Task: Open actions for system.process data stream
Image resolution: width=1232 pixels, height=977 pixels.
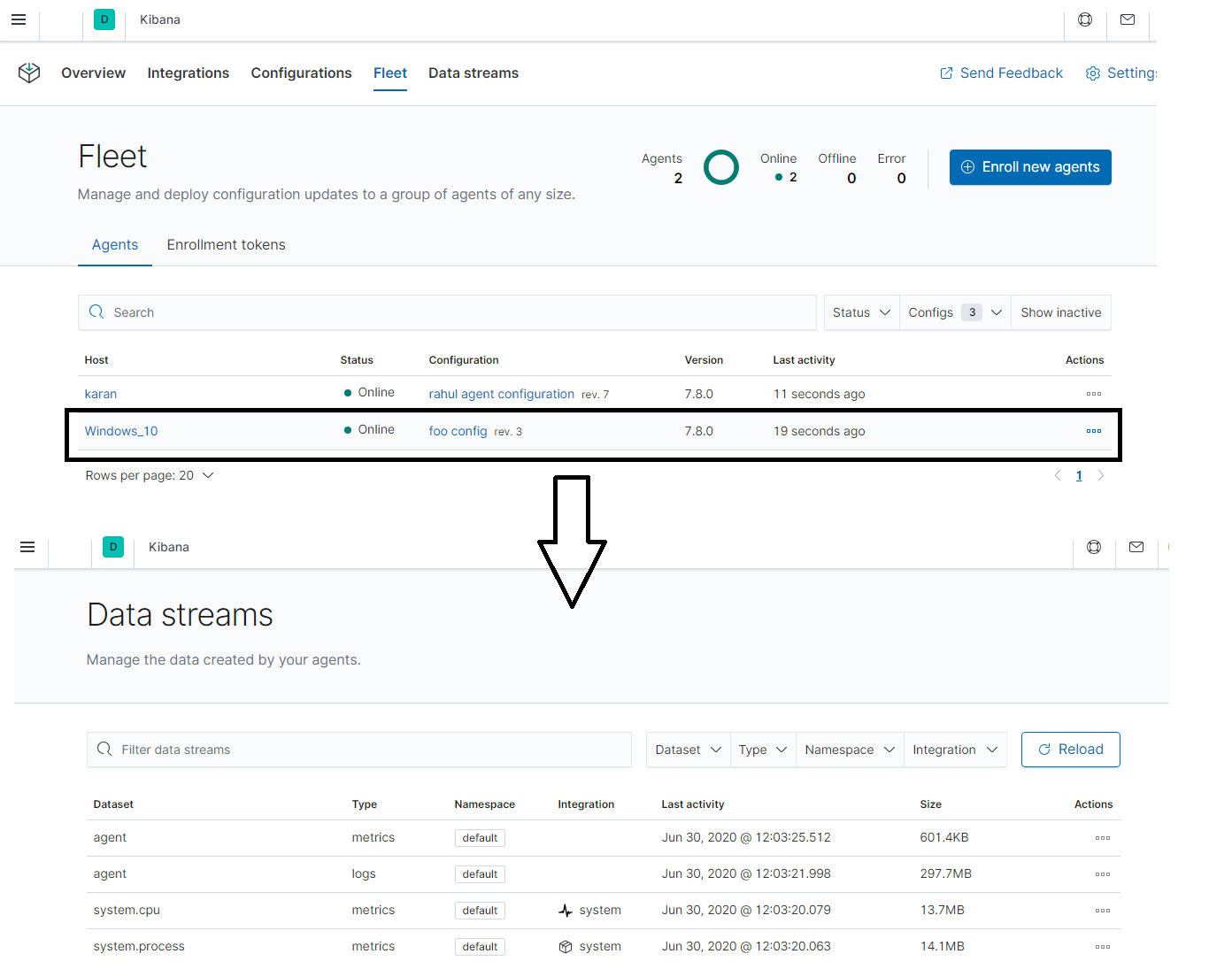Action: (x=1103, y=947)
